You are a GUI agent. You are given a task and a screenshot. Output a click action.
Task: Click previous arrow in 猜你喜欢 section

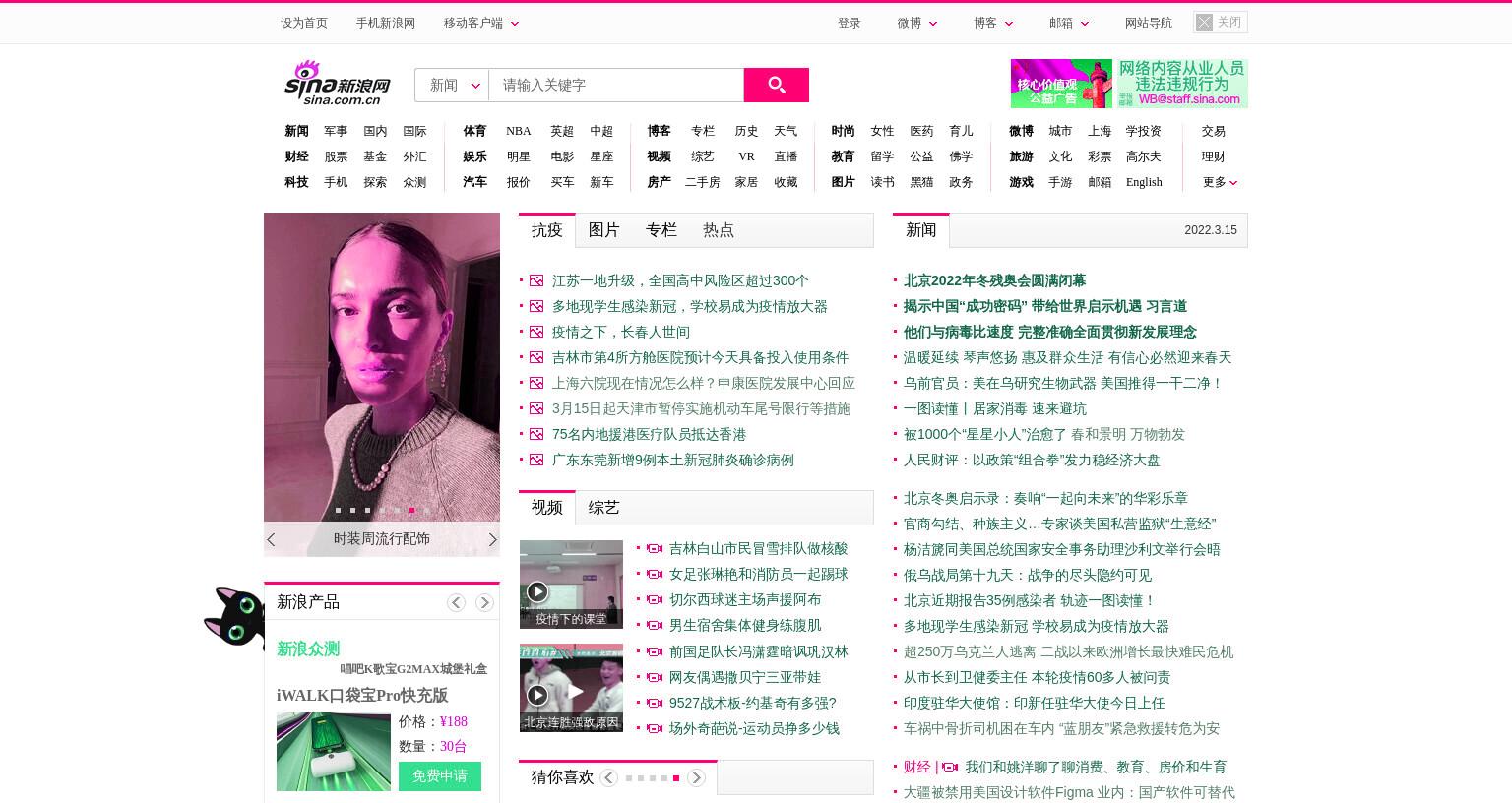(608, 778)
